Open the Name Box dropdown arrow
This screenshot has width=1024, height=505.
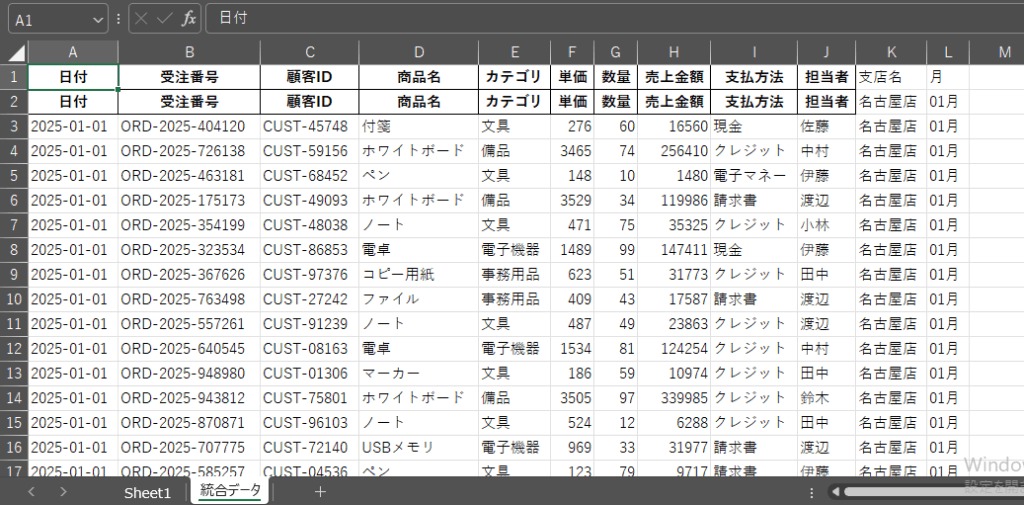tap(97, 19)
